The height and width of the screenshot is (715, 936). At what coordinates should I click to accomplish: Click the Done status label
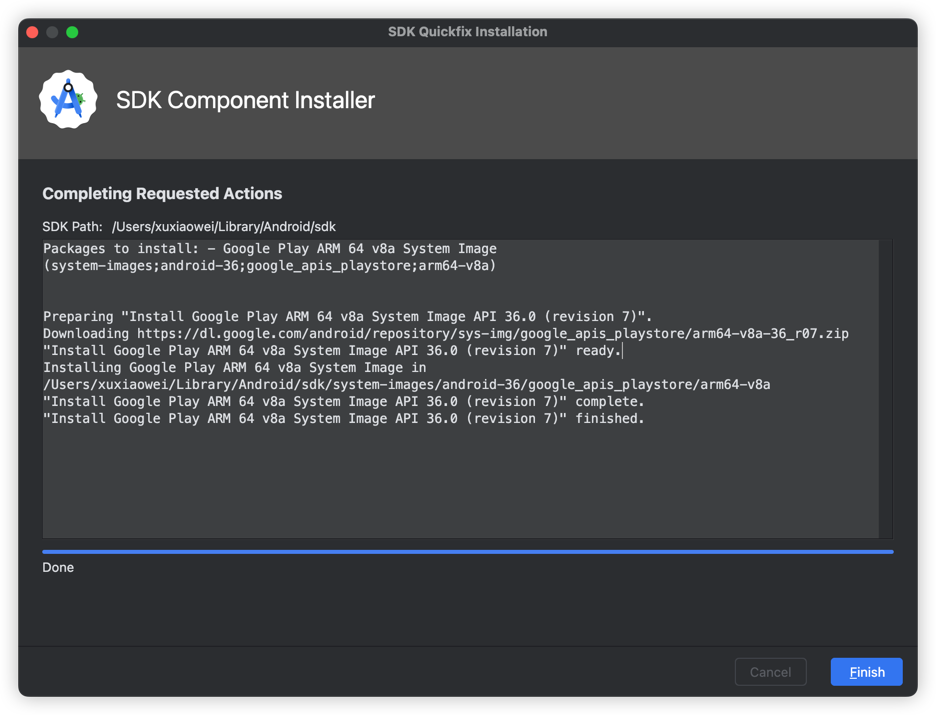pyautogui.click(x=58, y=568)
